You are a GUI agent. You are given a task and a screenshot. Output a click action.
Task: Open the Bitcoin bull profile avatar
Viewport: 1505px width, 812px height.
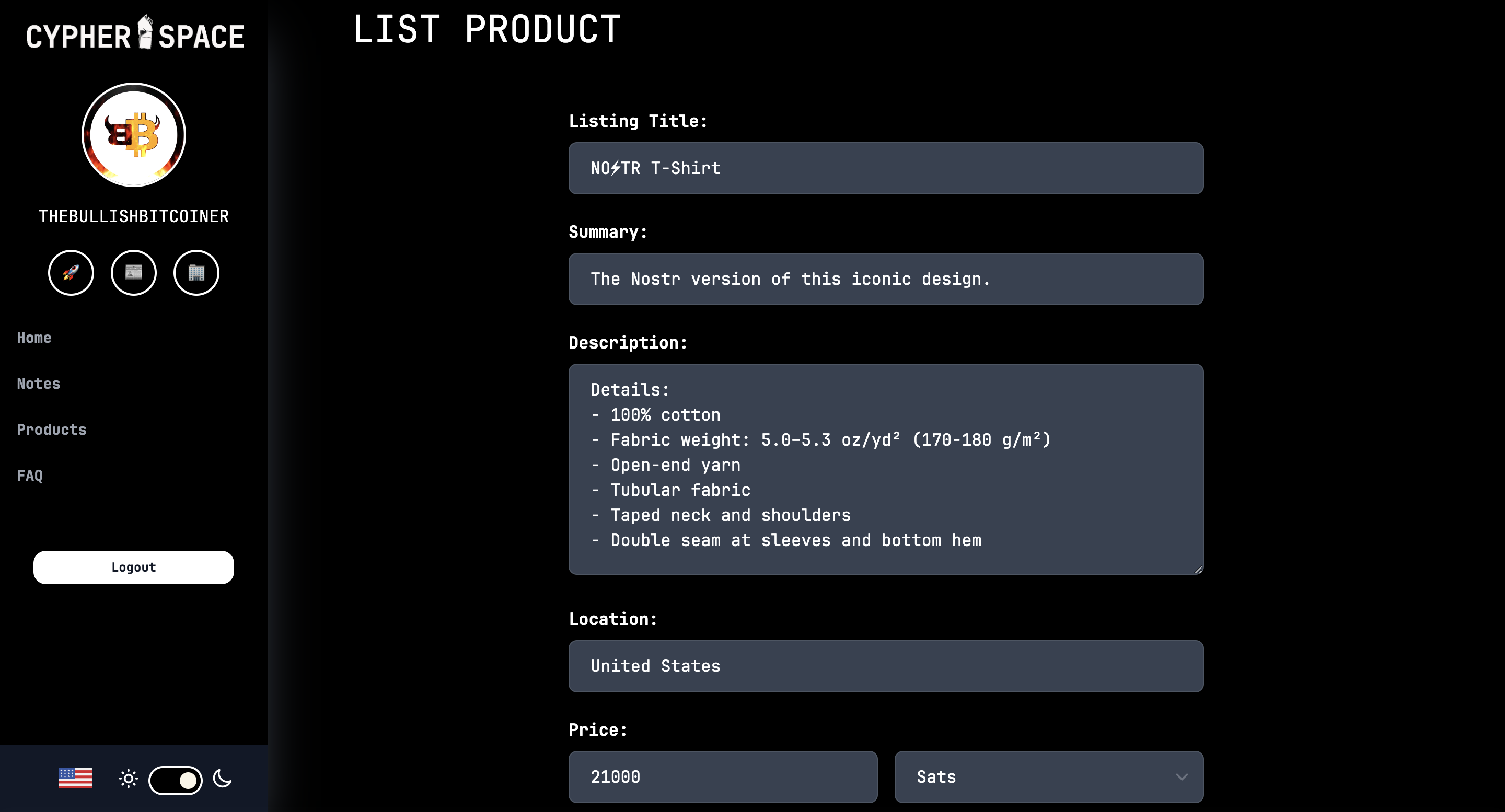pos(134,135)
